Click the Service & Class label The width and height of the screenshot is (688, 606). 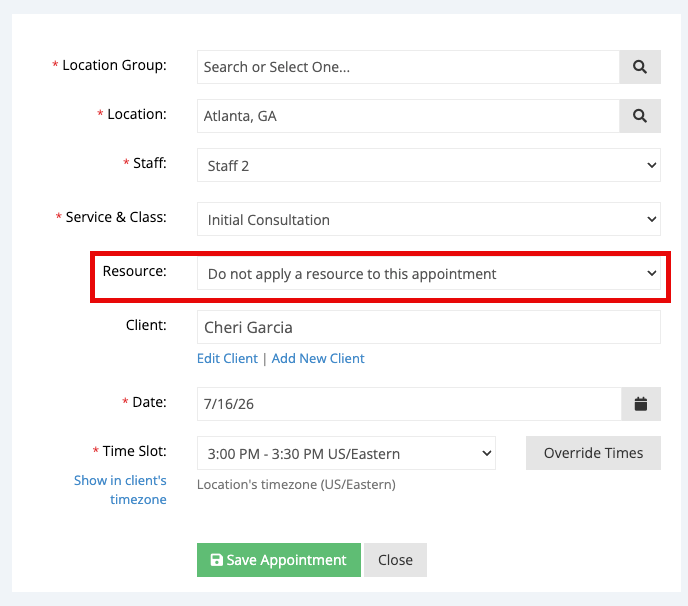[x=116, y=217]
